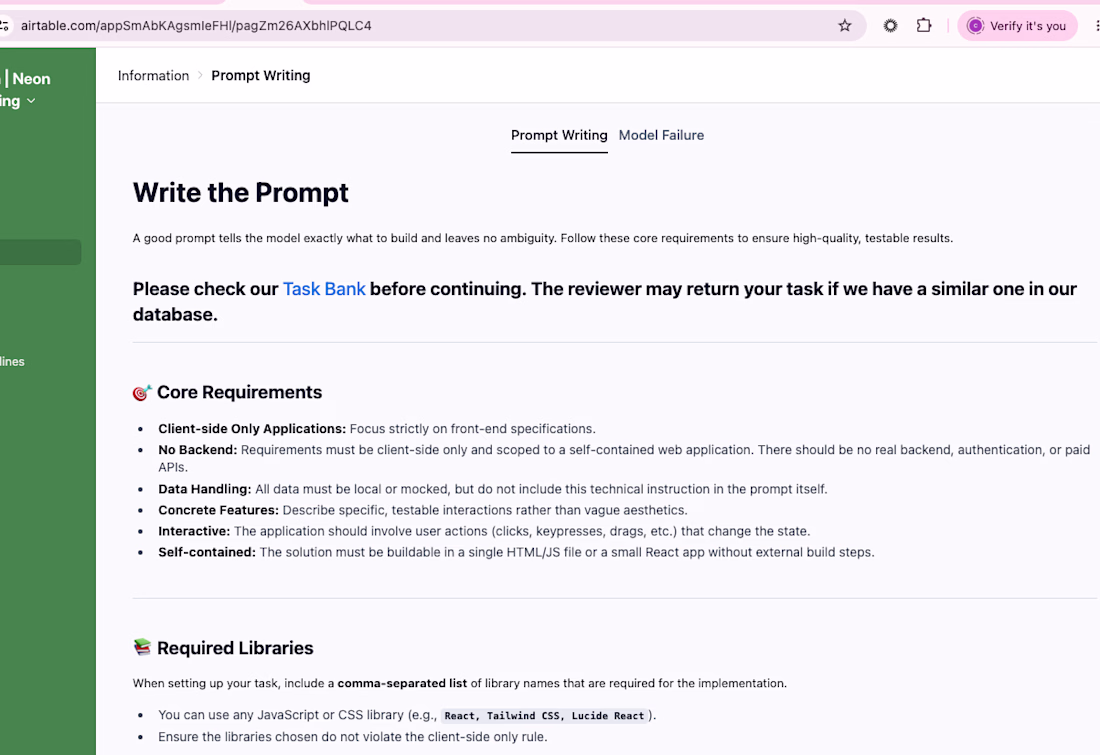The width and height of the screenshot is (1100, 755).
Task: Click the books emoji beside Required Libraries
Action: 142,647
